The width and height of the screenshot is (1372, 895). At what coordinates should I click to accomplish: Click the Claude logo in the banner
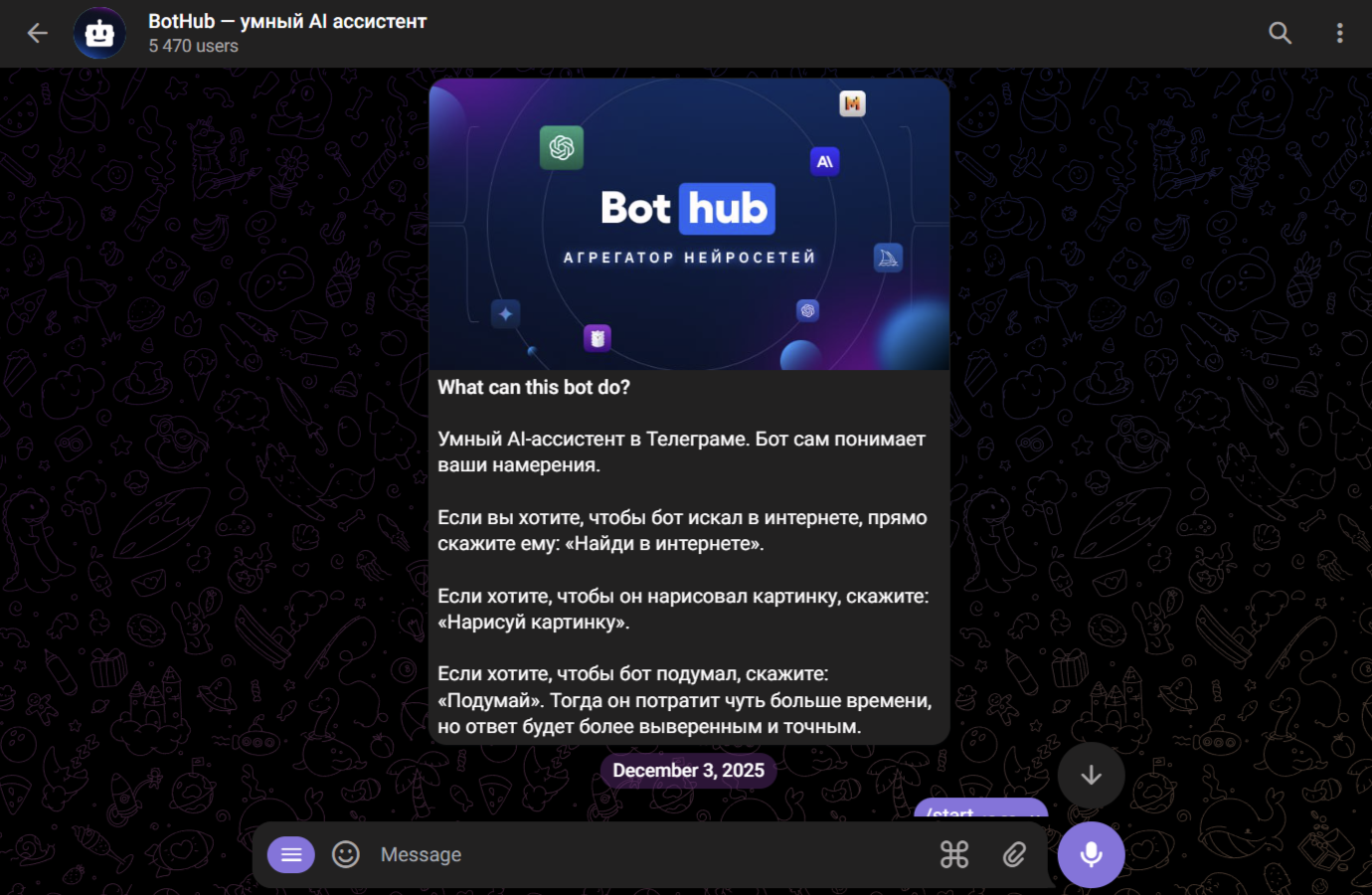tap(824, 161)
